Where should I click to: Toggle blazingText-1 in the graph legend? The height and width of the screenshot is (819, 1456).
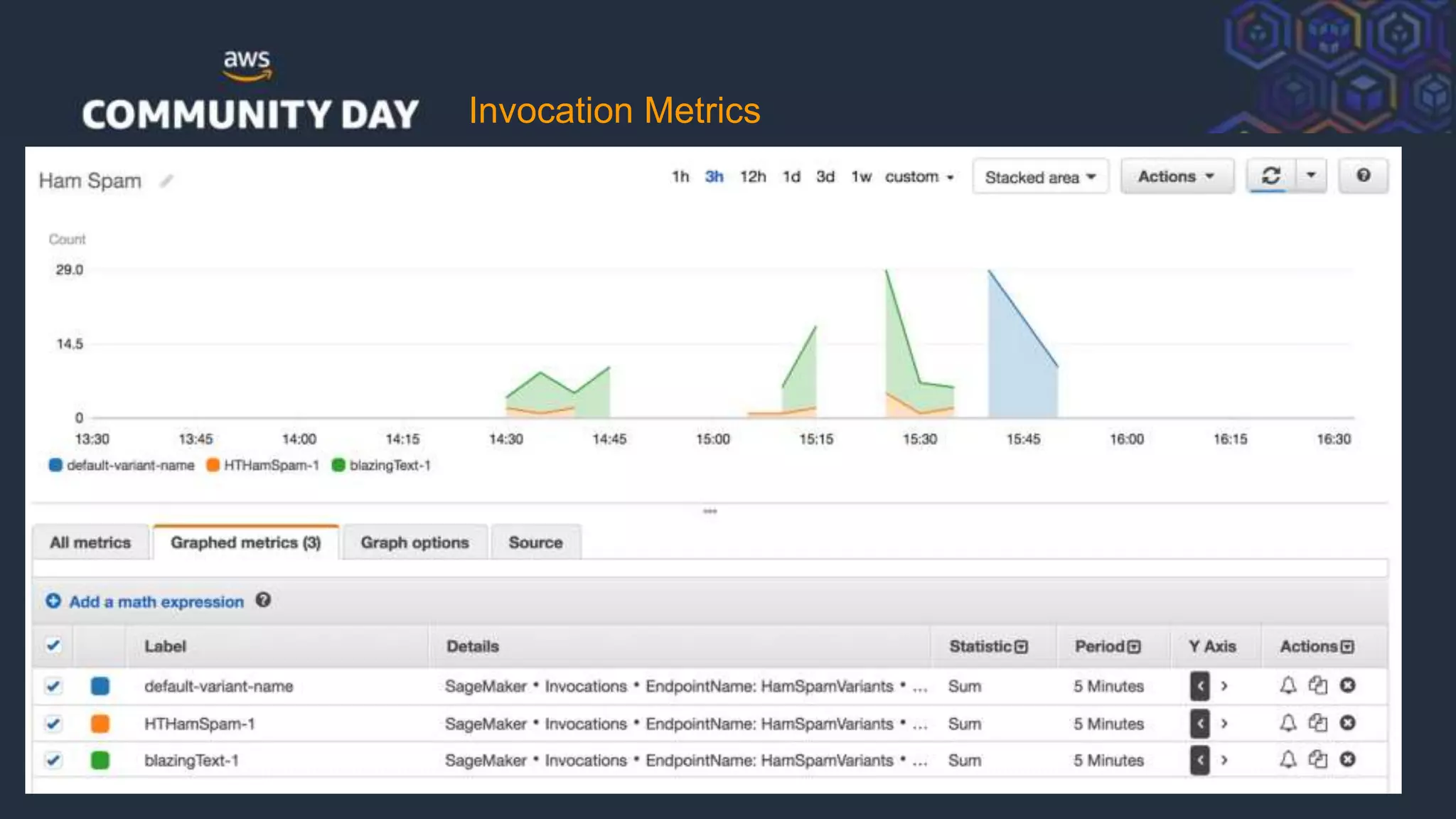point(382,465)
